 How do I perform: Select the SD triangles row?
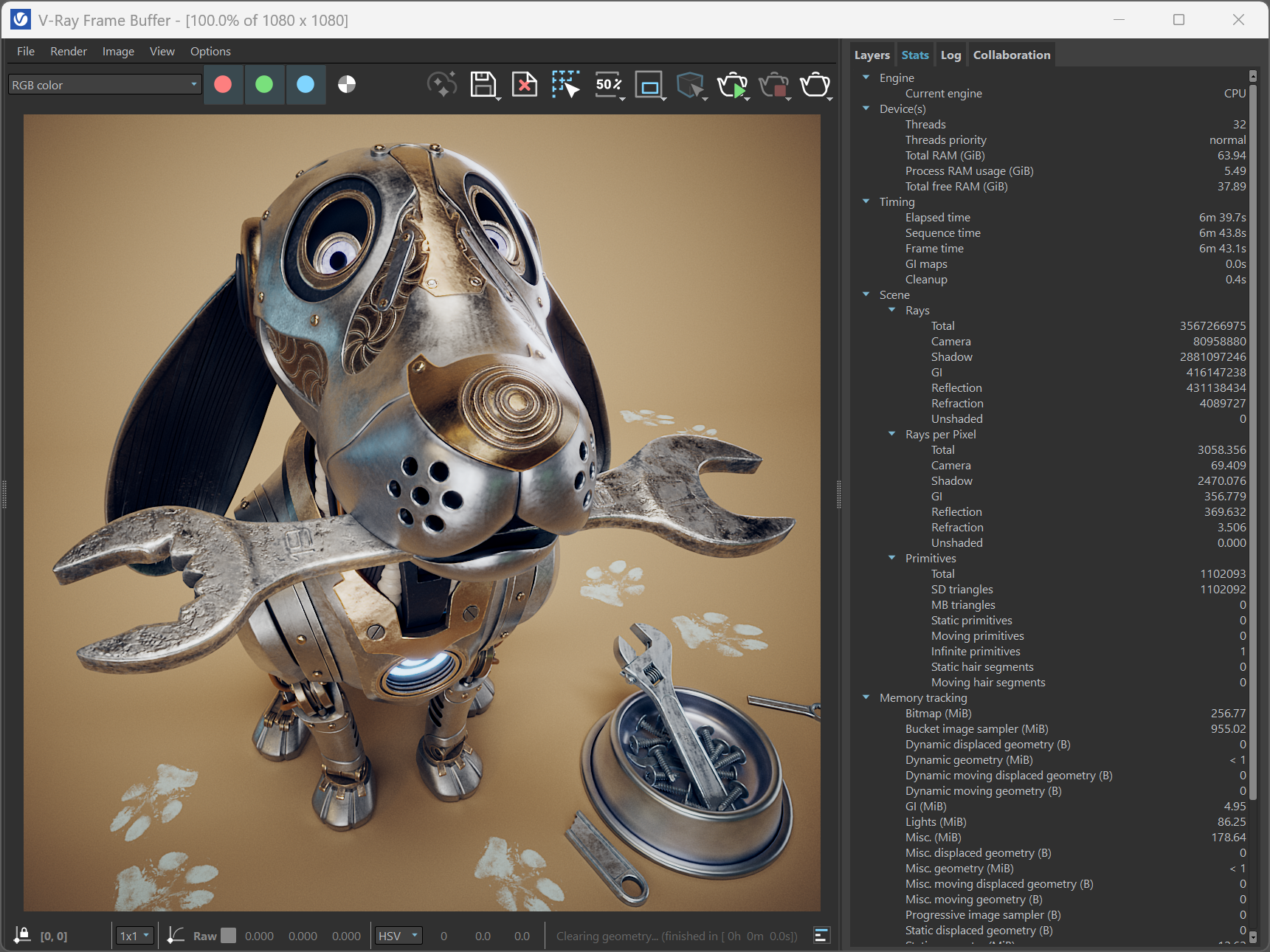coord(1051,589)
